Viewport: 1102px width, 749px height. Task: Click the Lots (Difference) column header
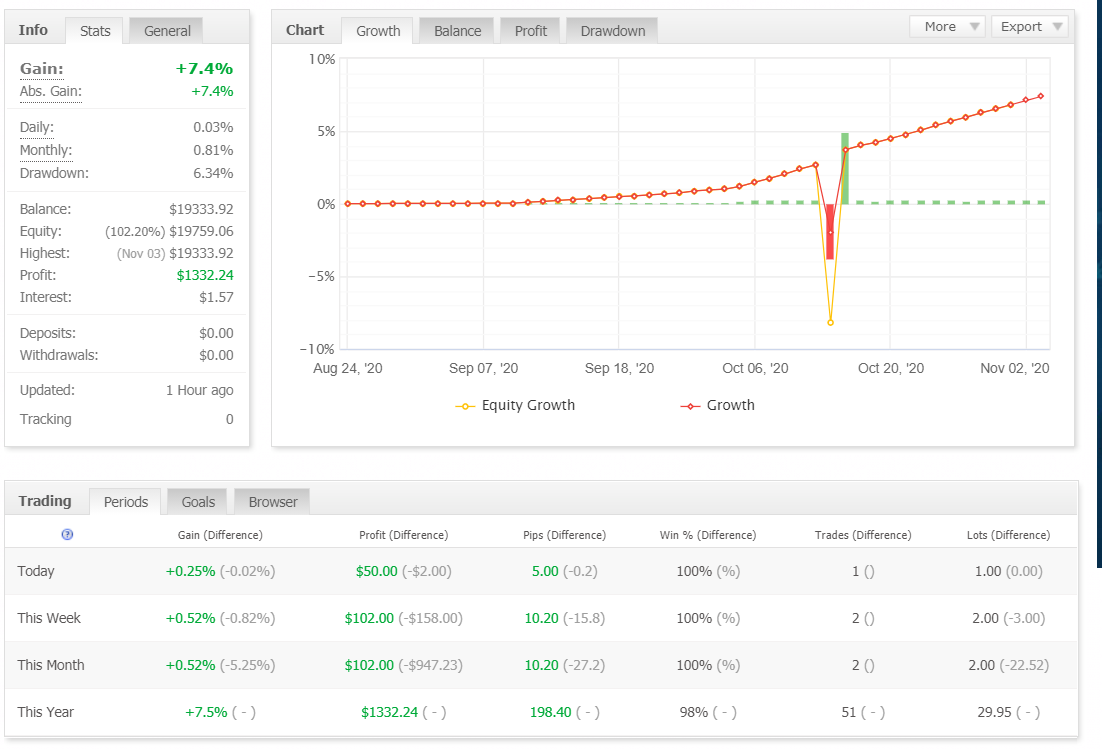click(1009, 535)
